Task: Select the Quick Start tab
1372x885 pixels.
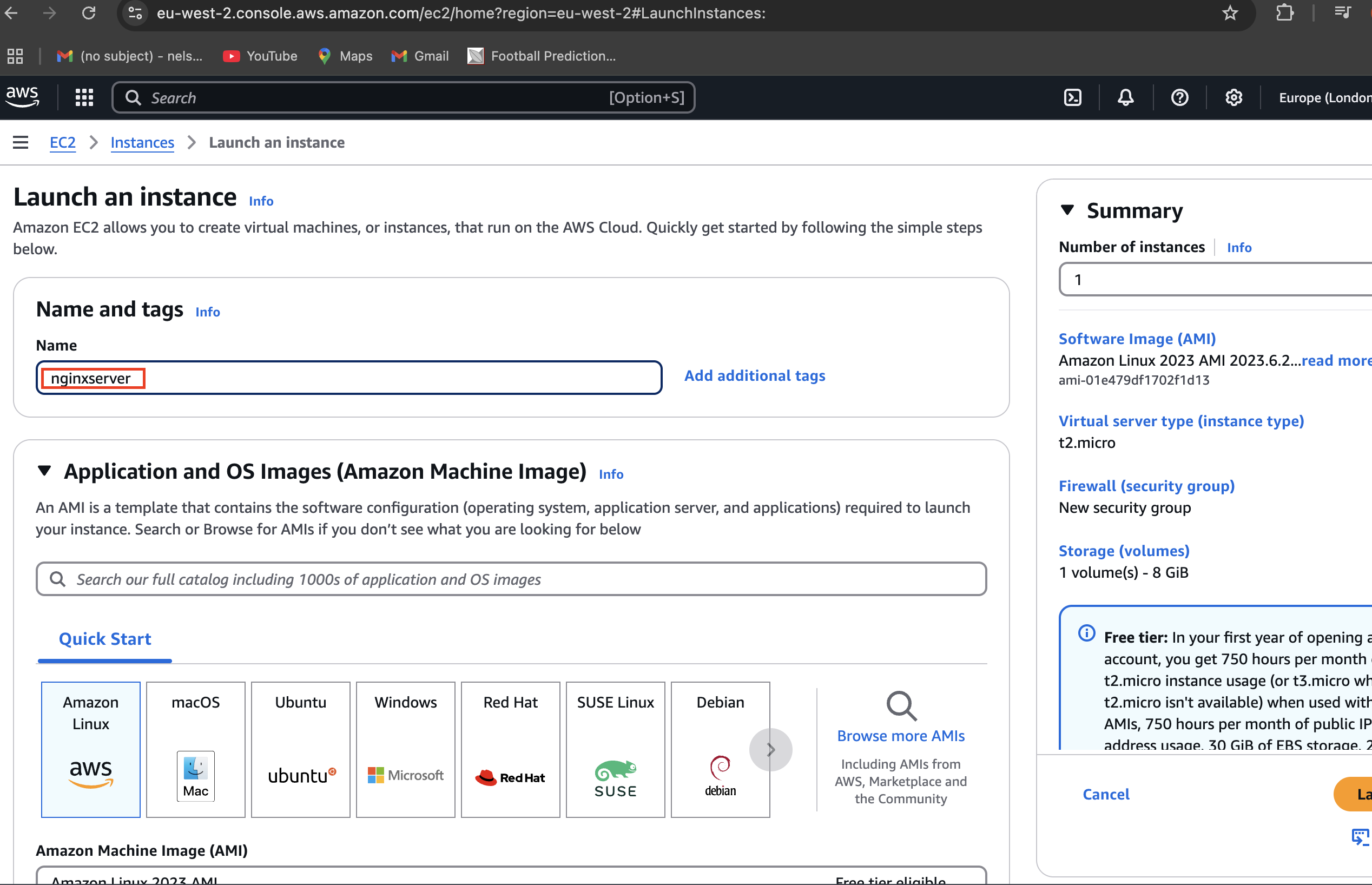Action: click(x=104, y=639)
